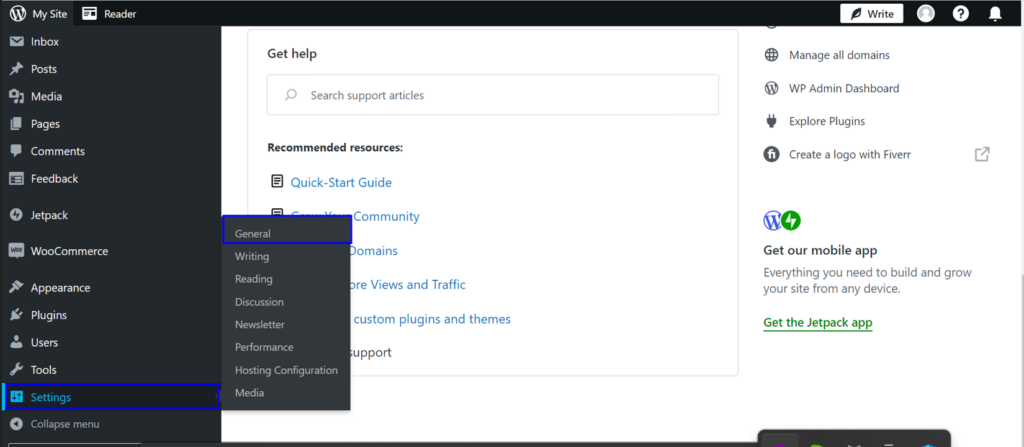Click the Appearance paintbrush icon
Viewport: 1024px width, 447px height.
tap(17, 288)
